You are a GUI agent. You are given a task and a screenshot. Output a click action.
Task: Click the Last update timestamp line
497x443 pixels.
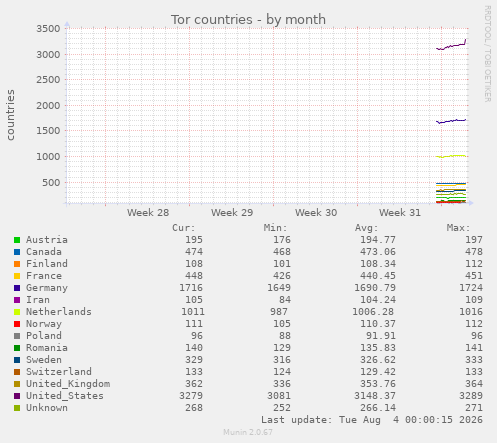[x=372, y=420]
